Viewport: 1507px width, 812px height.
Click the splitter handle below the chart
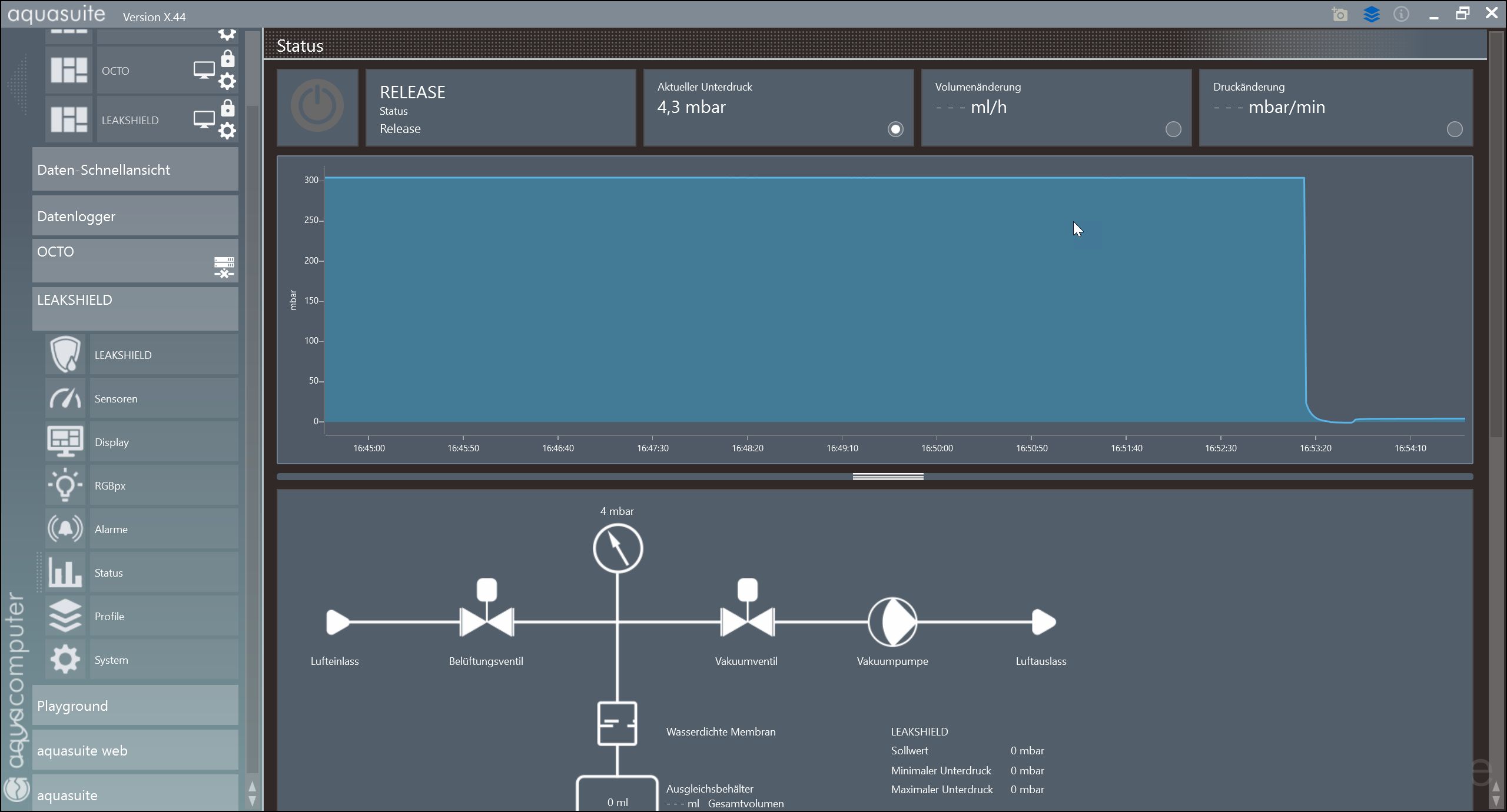coord(888,477)
